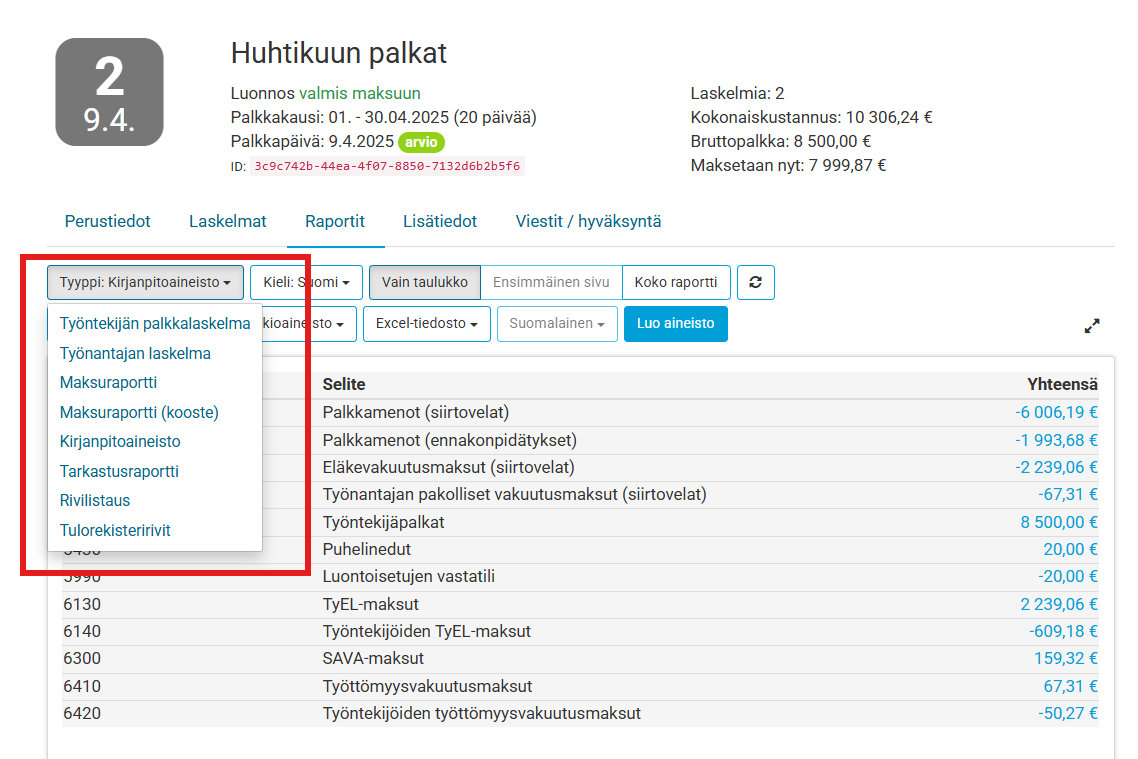Image resolution: width=1138 pixels, height=759 pixels.
Task: Click the 8 500,00 € Työntekijäpalkat amount
Action: tap(1059, 522)
